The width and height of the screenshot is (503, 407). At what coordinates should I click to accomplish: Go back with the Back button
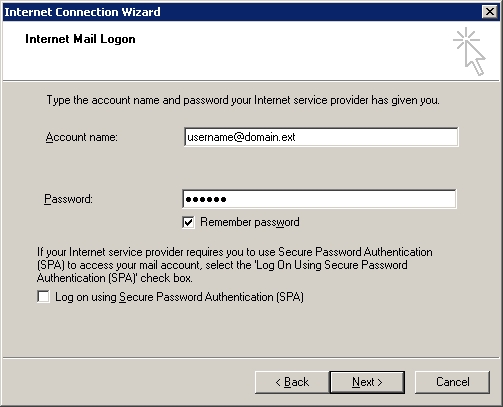(292, 382)
